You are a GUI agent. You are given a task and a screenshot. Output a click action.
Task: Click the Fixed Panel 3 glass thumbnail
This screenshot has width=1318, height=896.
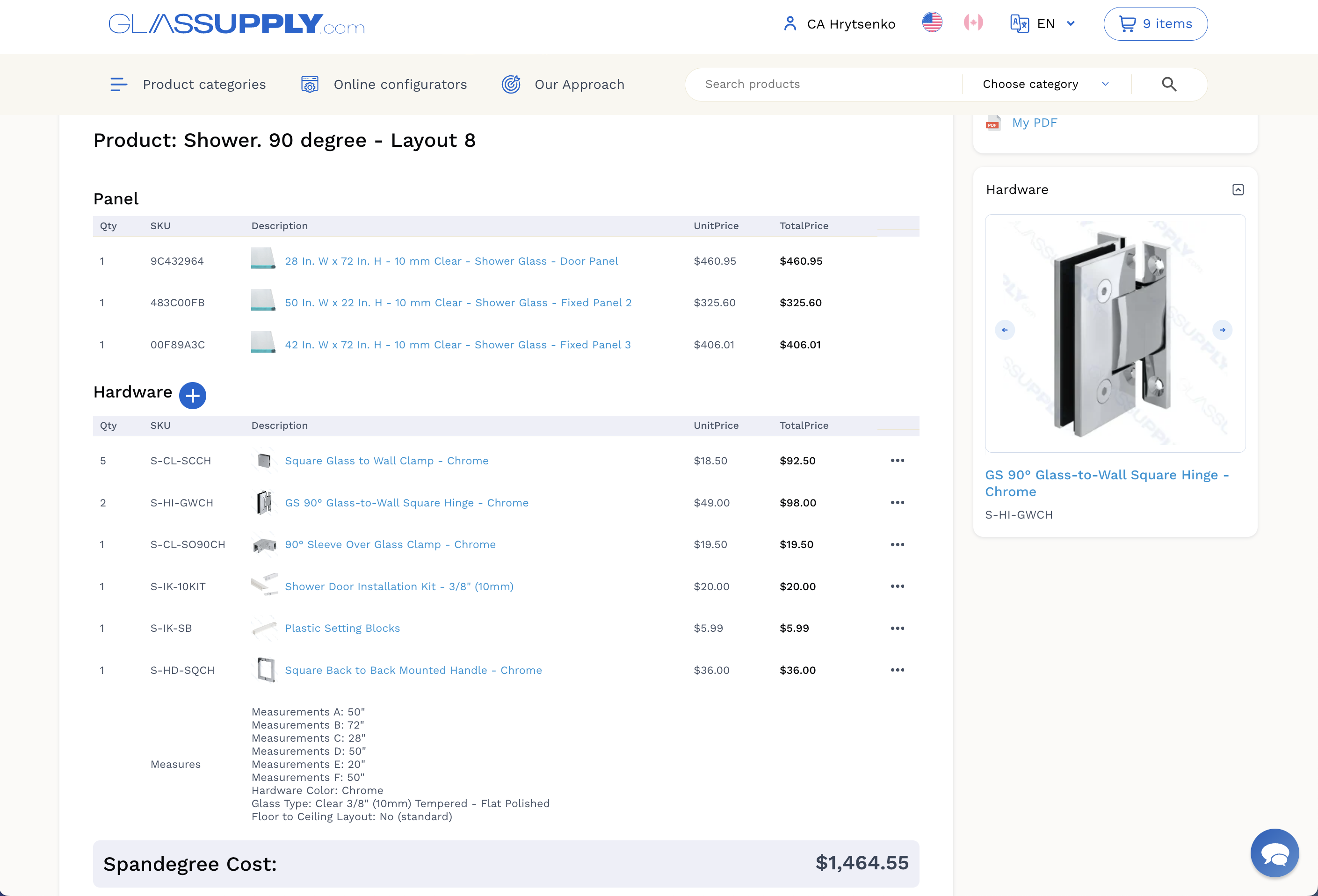point(263,342)
